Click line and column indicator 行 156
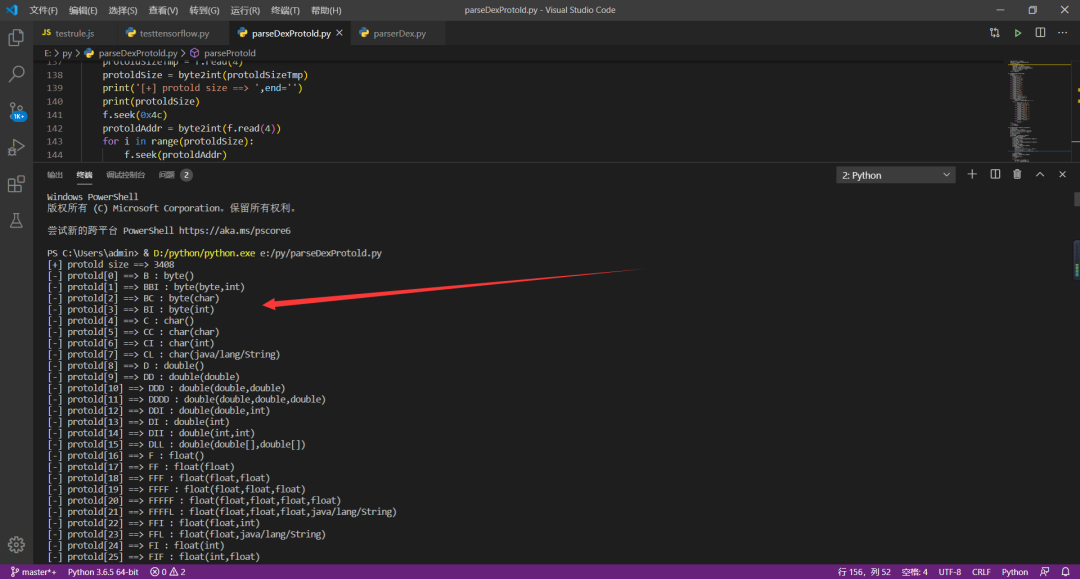The width and height of the screenshot is (1080, 579). (x=864, y=572)
